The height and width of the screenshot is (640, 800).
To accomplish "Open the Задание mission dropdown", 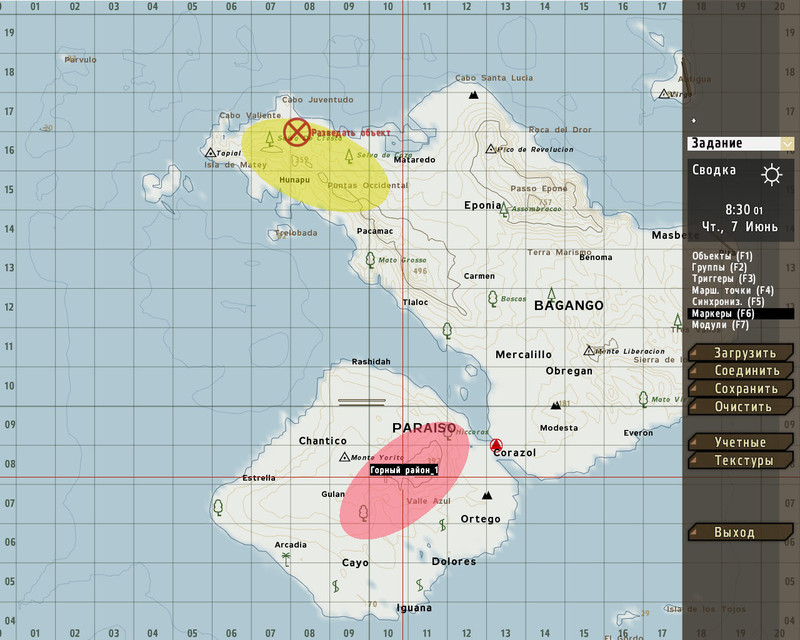I will pos(740,144).
